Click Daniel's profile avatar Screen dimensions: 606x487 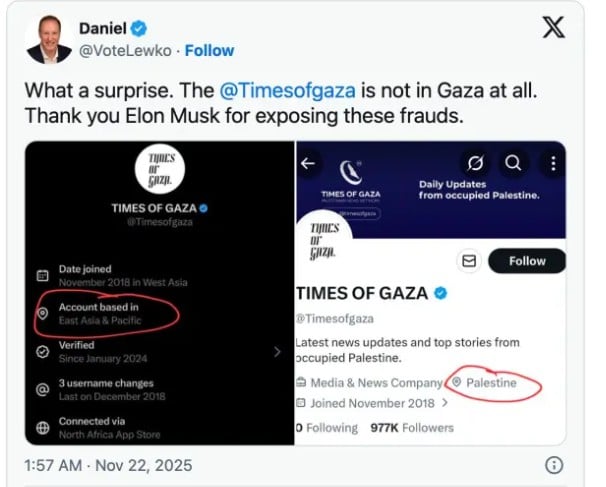[41, 38]
